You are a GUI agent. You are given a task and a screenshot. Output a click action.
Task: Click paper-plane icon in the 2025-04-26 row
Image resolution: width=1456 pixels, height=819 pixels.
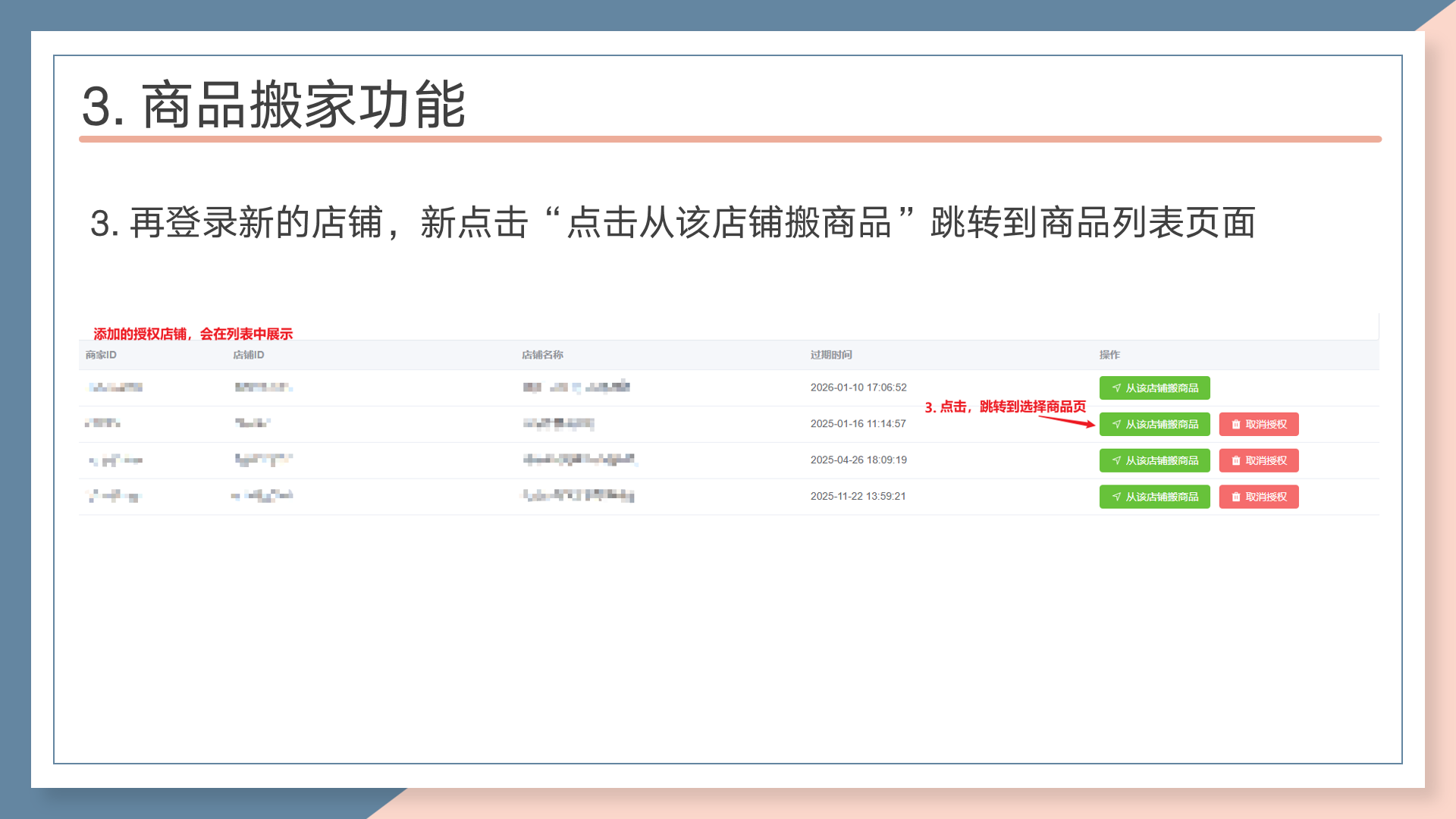pos(1116,461)
